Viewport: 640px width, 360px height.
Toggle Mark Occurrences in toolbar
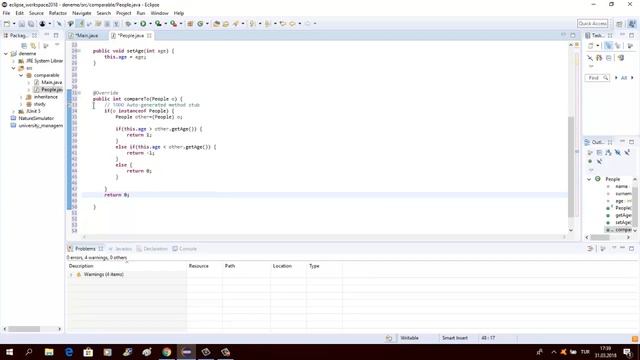point(81,24)
